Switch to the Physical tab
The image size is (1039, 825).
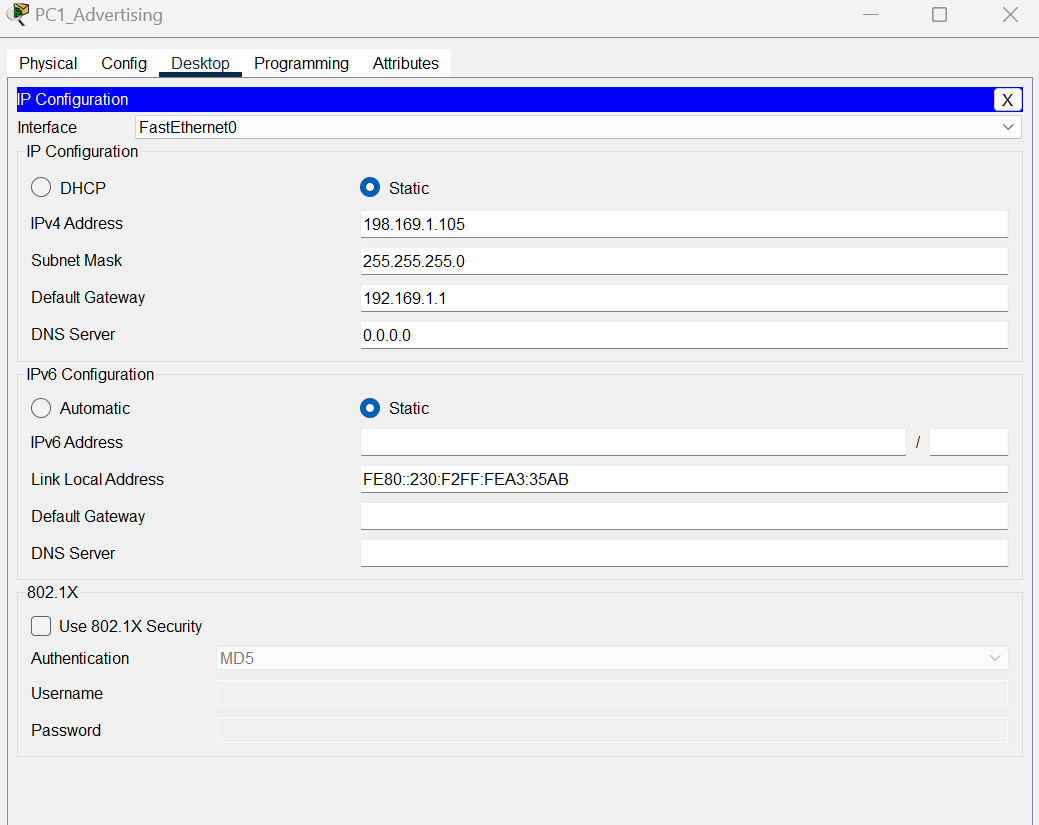click(x=48, y=64)
